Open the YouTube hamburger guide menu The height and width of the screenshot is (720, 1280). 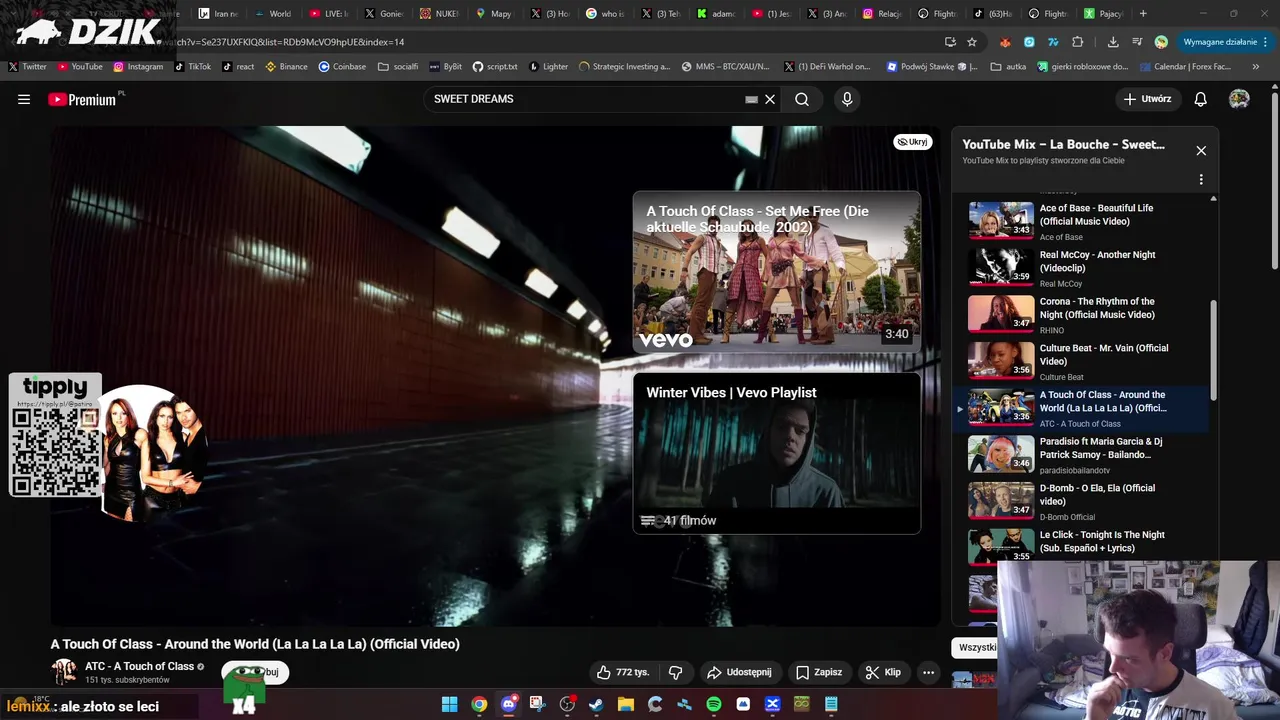pyautogui.click(x=24, y=99)
